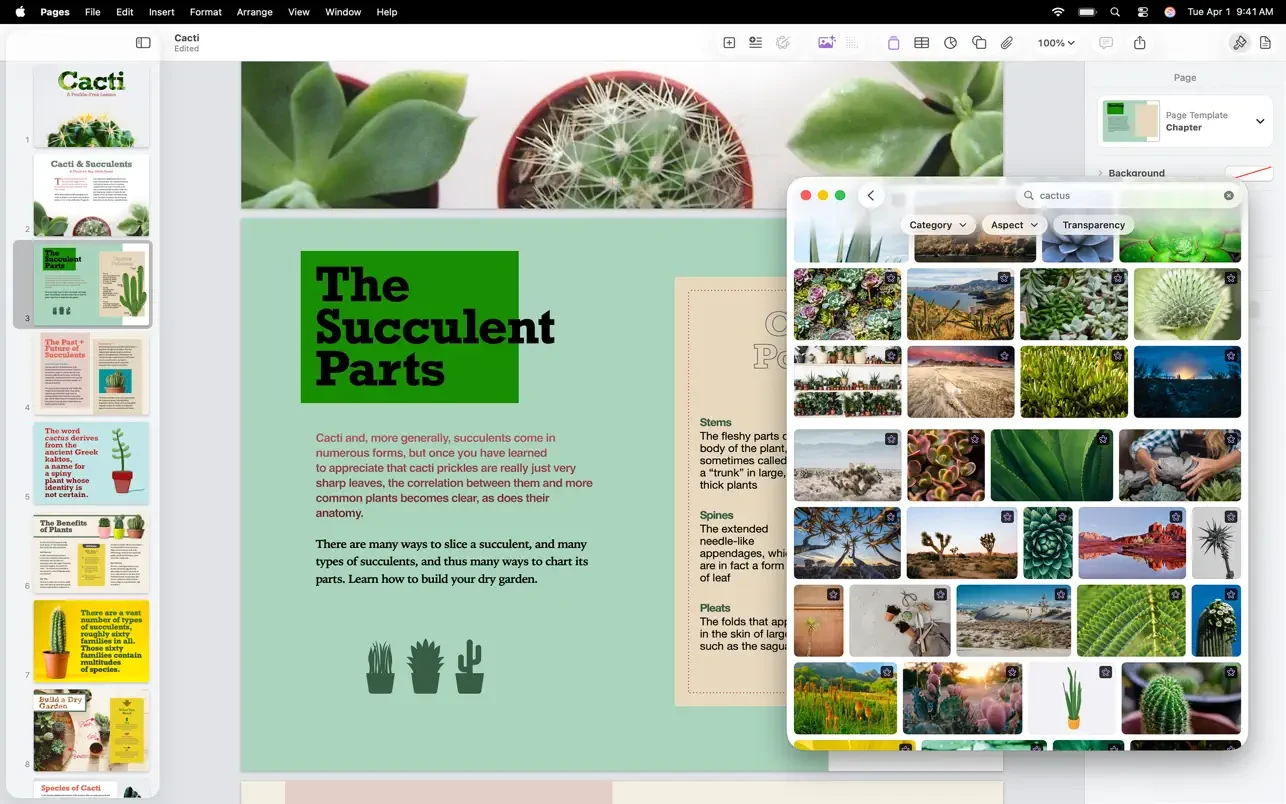Open the Format menu
Viewport: 1286px width, 804px height.
205,12
